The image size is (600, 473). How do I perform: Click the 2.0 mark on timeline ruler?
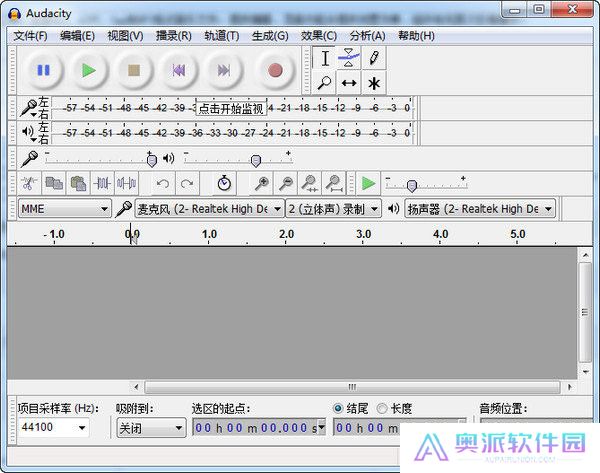point(286,234)
